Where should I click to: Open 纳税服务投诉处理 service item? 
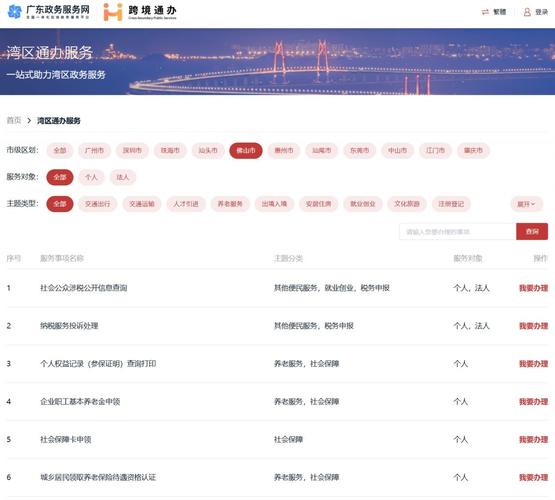click(69, 326)
